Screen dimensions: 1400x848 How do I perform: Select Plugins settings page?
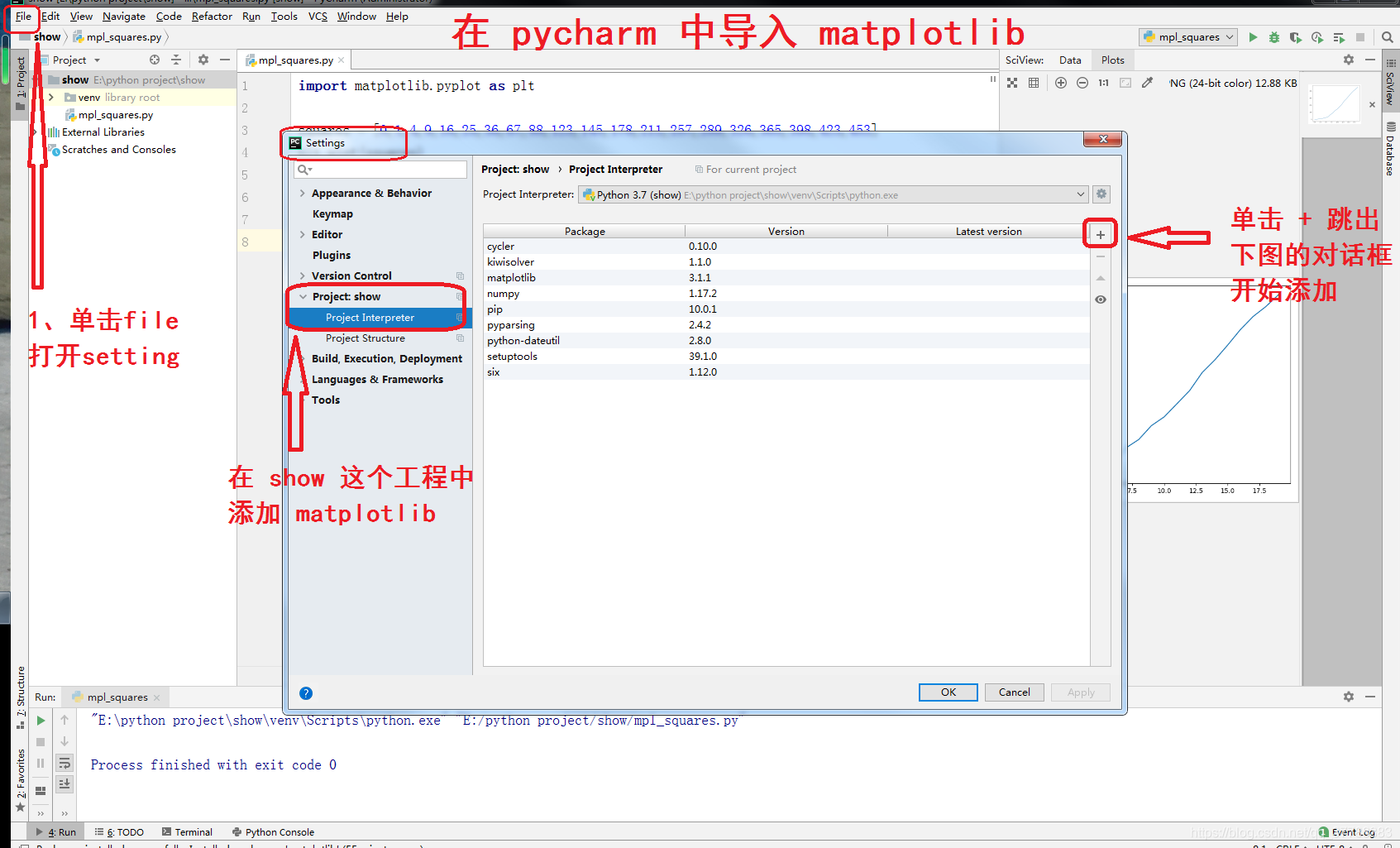coord(332,256)
